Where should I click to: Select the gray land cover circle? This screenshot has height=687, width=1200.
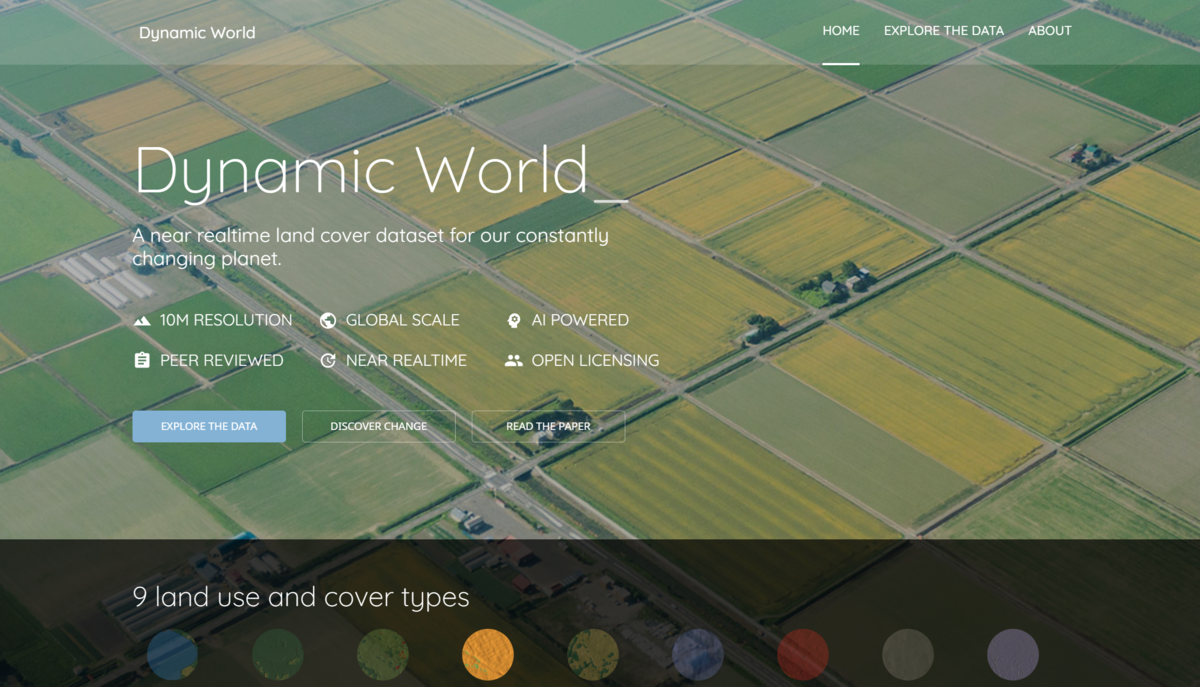point(908,655)
